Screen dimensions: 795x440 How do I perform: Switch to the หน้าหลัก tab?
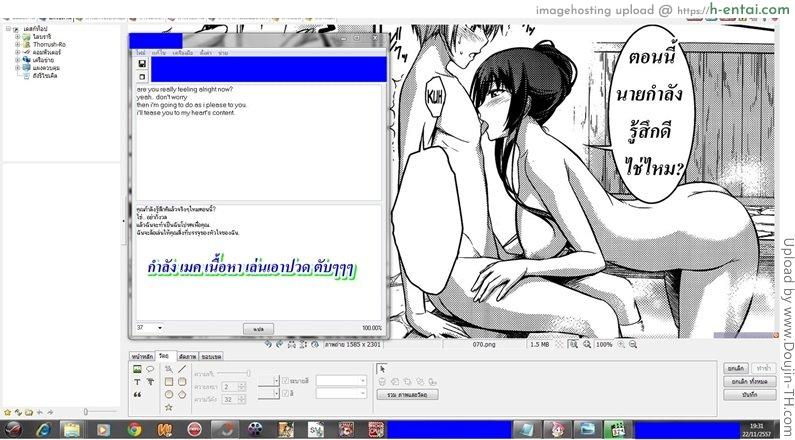coord(142,356)
